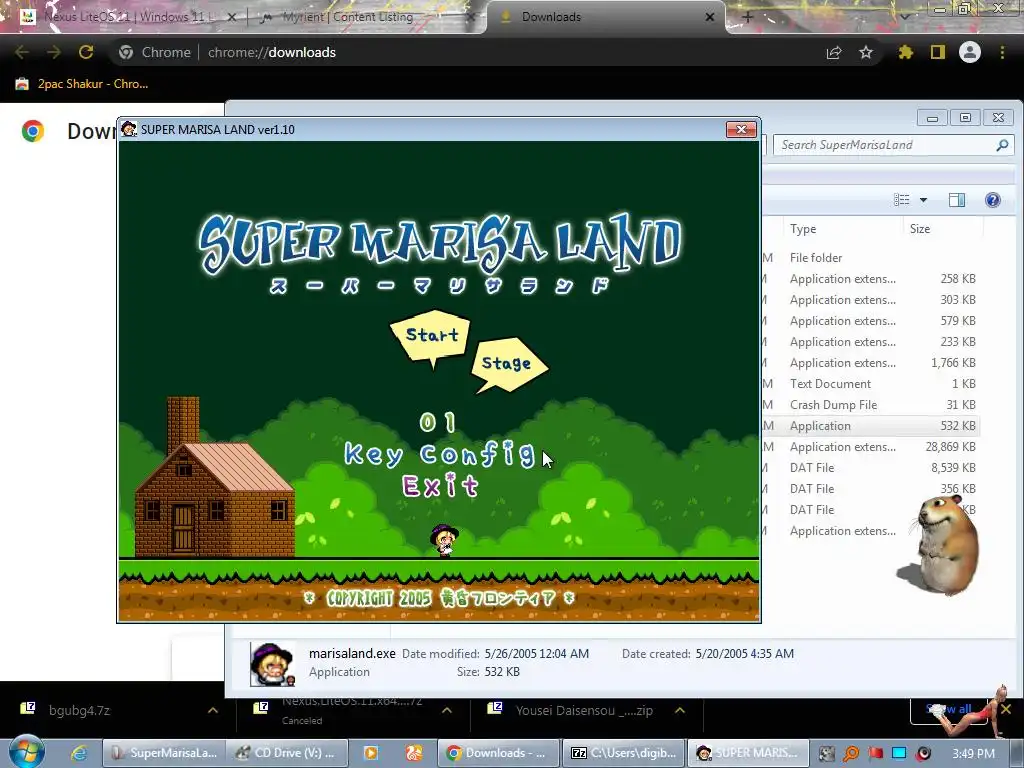Close the SUPER MARISA LAND game window
This screenshot has height=768, width=1024.
pyautogui.click(x=741, y=129)
